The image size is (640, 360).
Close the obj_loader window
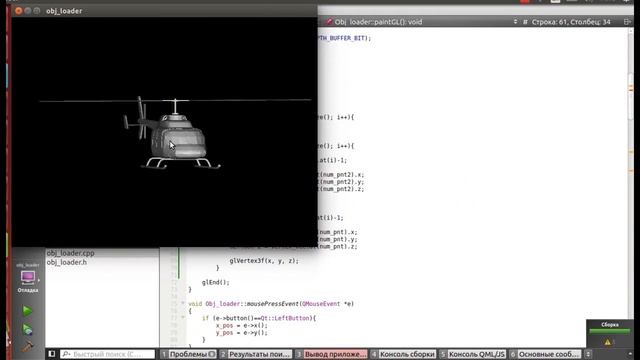[18, 11]
